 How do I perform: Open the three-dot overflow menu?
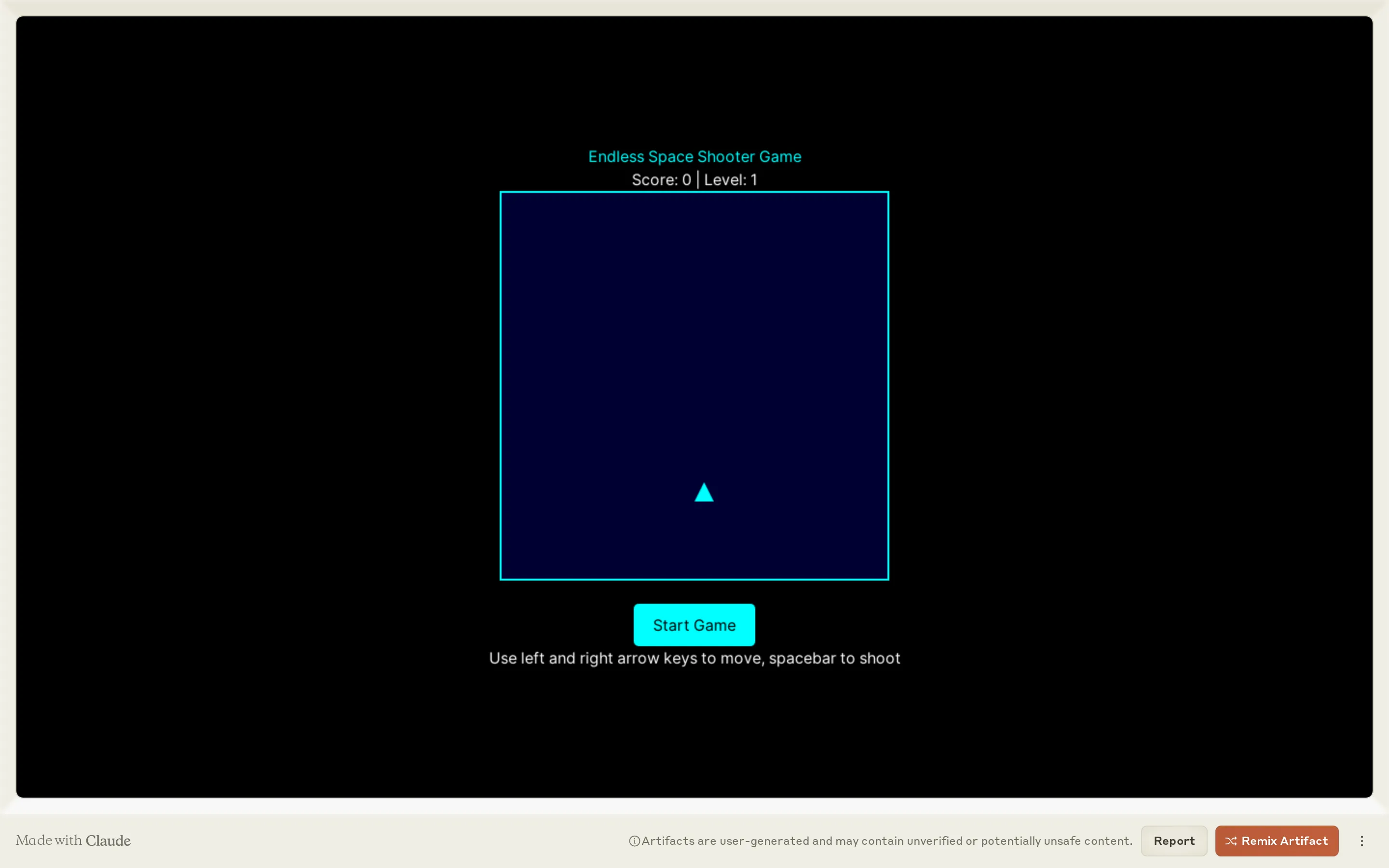[1362, 841]
